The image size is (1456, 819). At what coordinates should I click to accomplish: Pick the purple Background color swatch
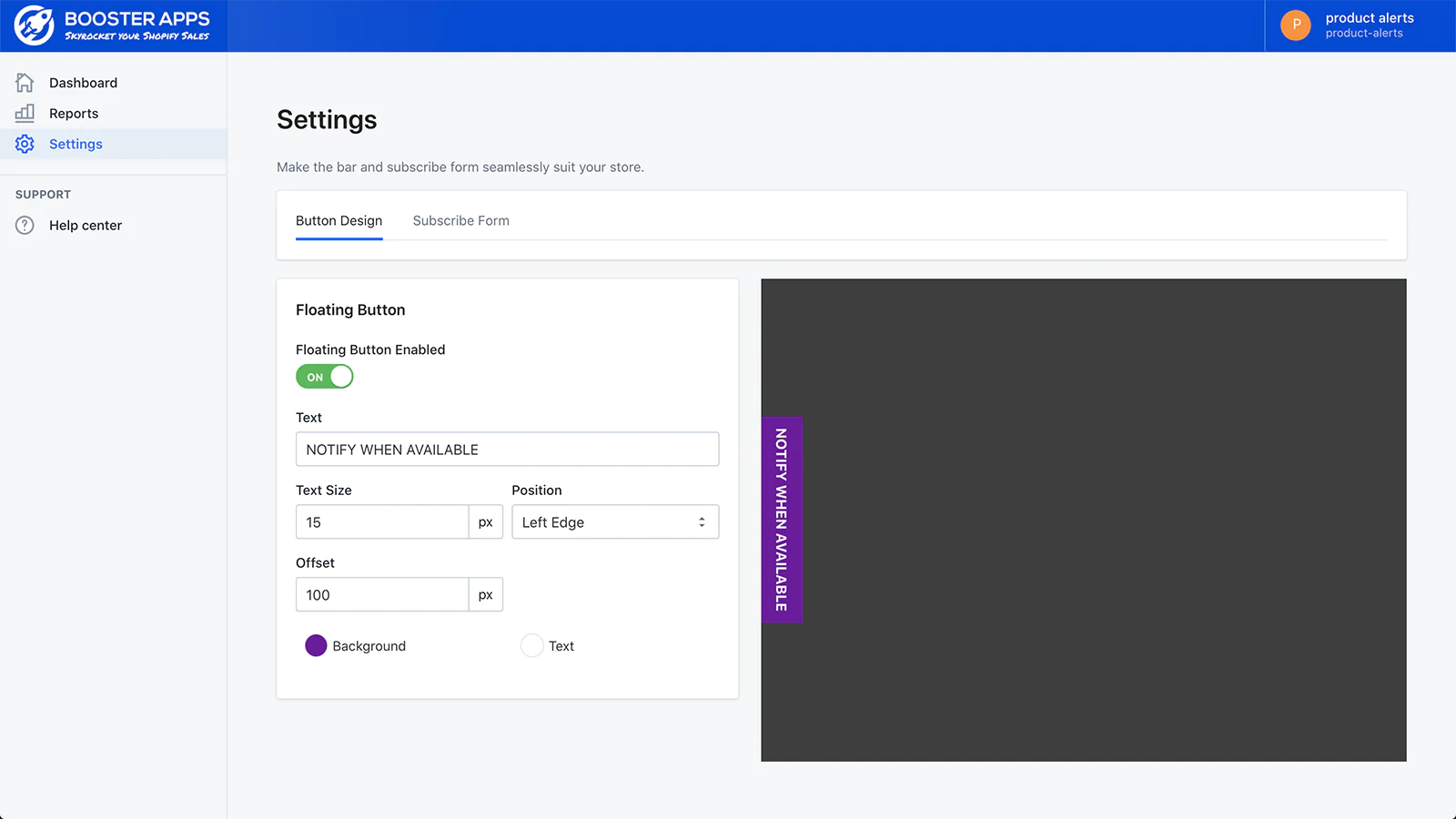(316, 646)
